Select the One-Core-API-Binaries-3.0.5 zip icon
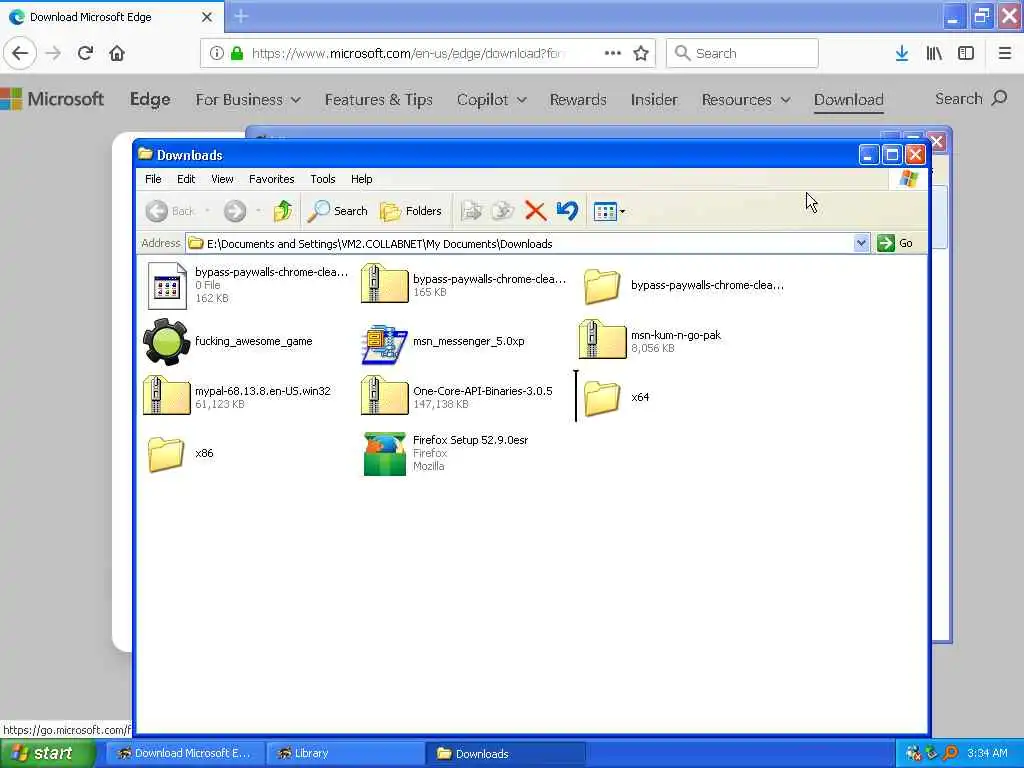 point(385,396)
